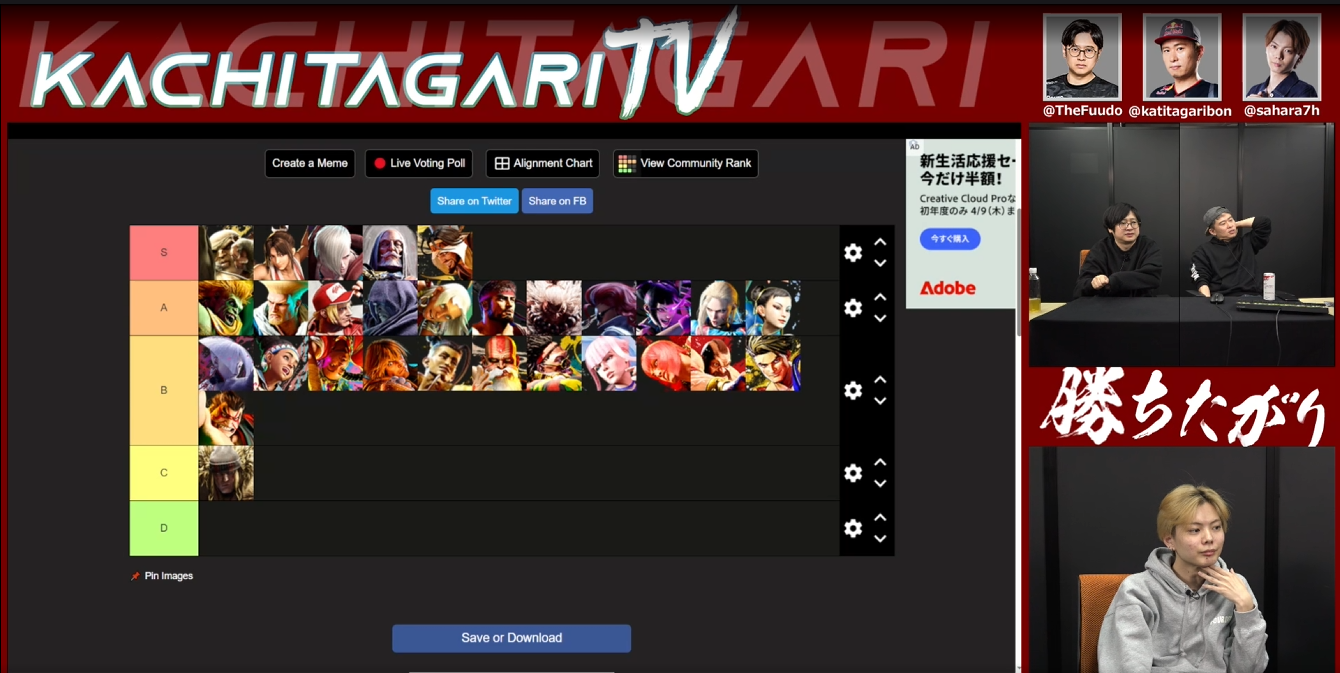Select the light orange B tier label
The width and height of the screenshot is (1340, 673).
click(x=164, y=390)
